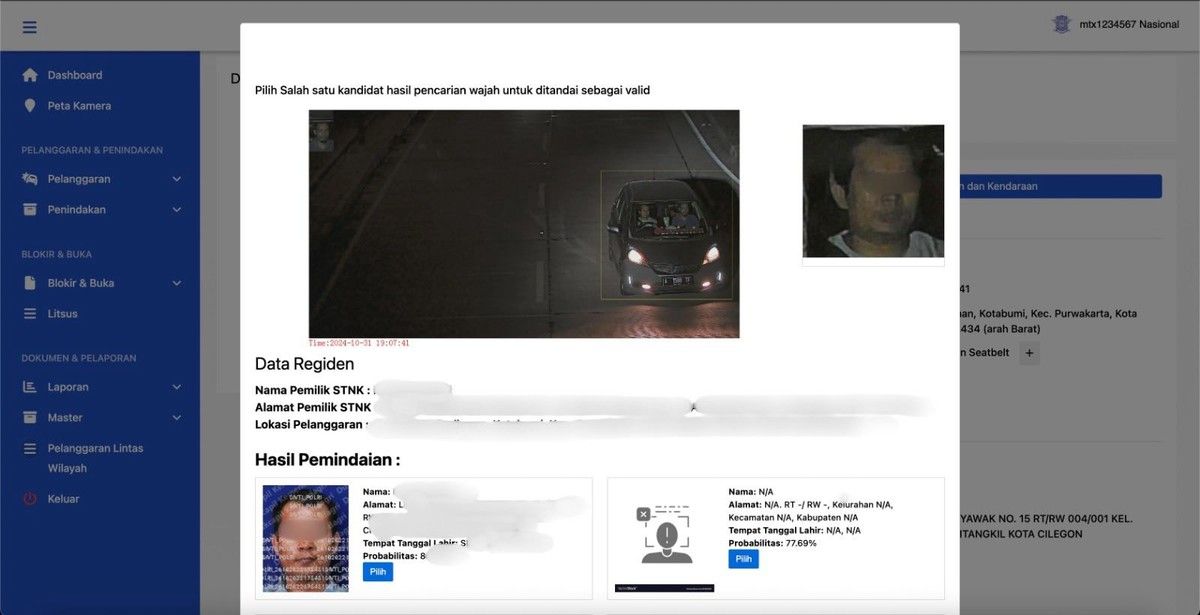Expand the Pelanggaran submenu chevron
Image resolution: width=1200 pixels, height=615 pixels.
coord(177,179)
